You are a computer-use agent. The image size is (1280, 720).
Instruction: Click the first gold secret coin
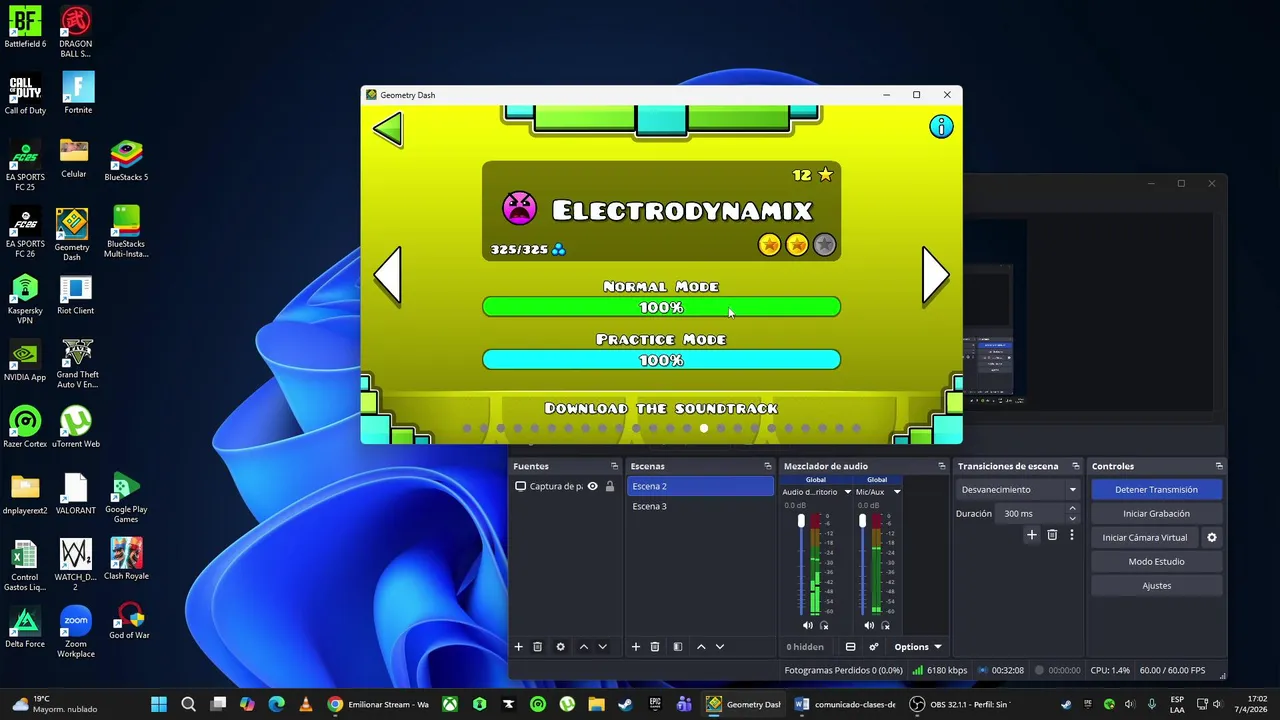(x=769, y=245)
